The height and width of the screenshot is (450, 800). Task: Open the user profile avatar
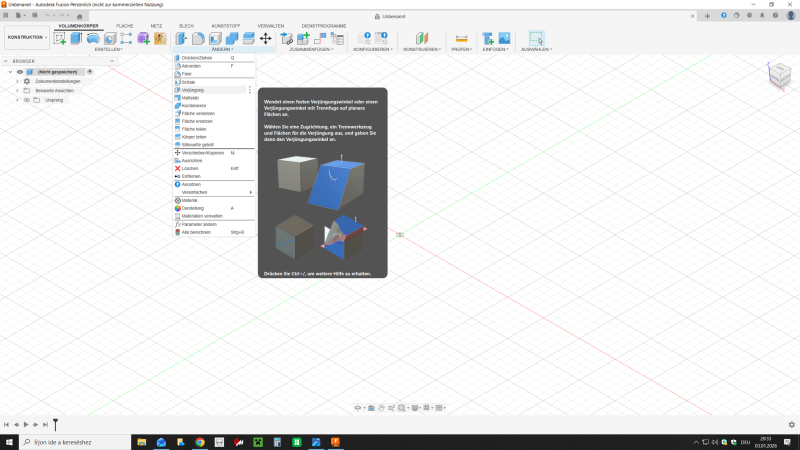coord(791,16)
